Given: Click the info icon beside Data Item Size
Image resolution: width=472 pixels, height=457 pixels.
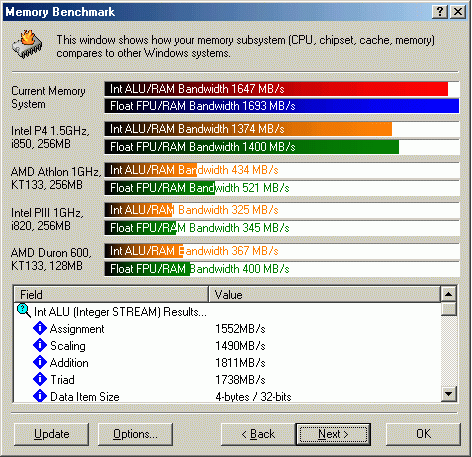Looking at the screenshot, I should click(x=40, y=396).
